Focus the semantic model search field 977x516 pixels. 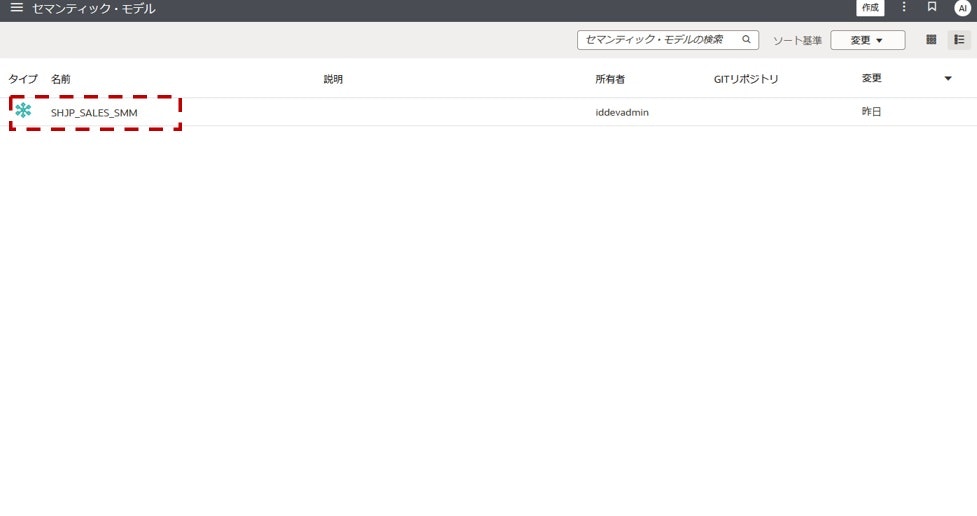pos(667,40)
